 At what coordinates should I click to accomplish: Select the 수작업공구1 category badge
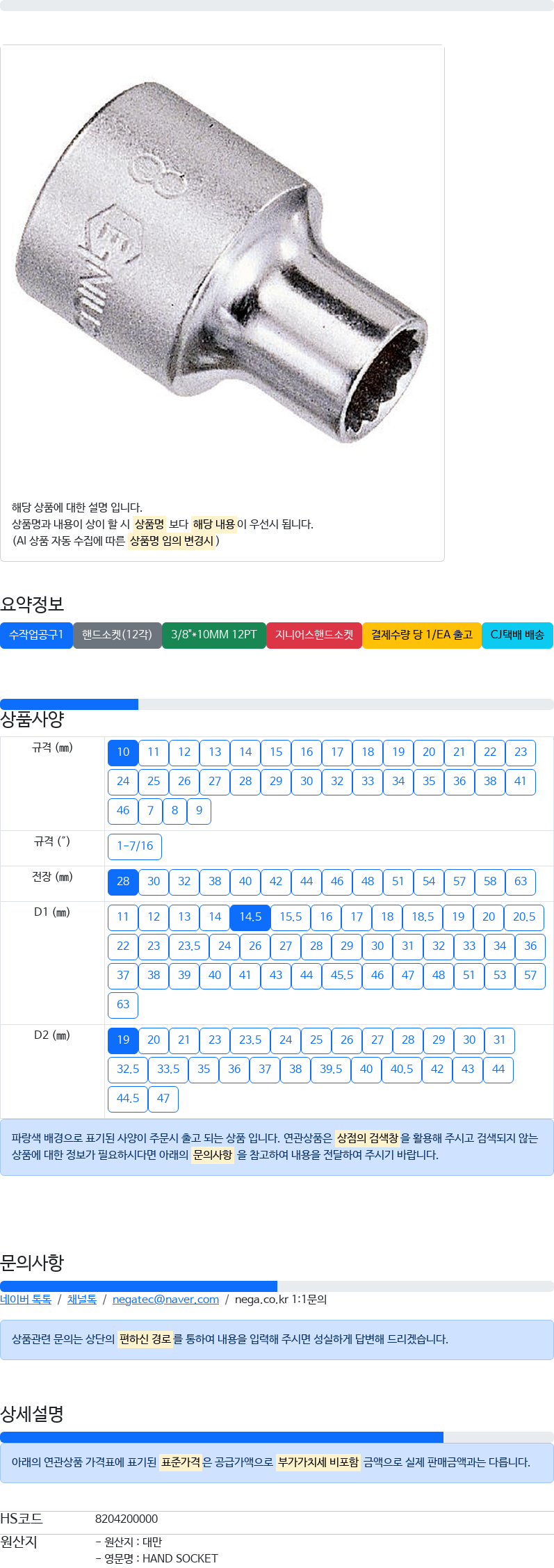tap(36, 635)
